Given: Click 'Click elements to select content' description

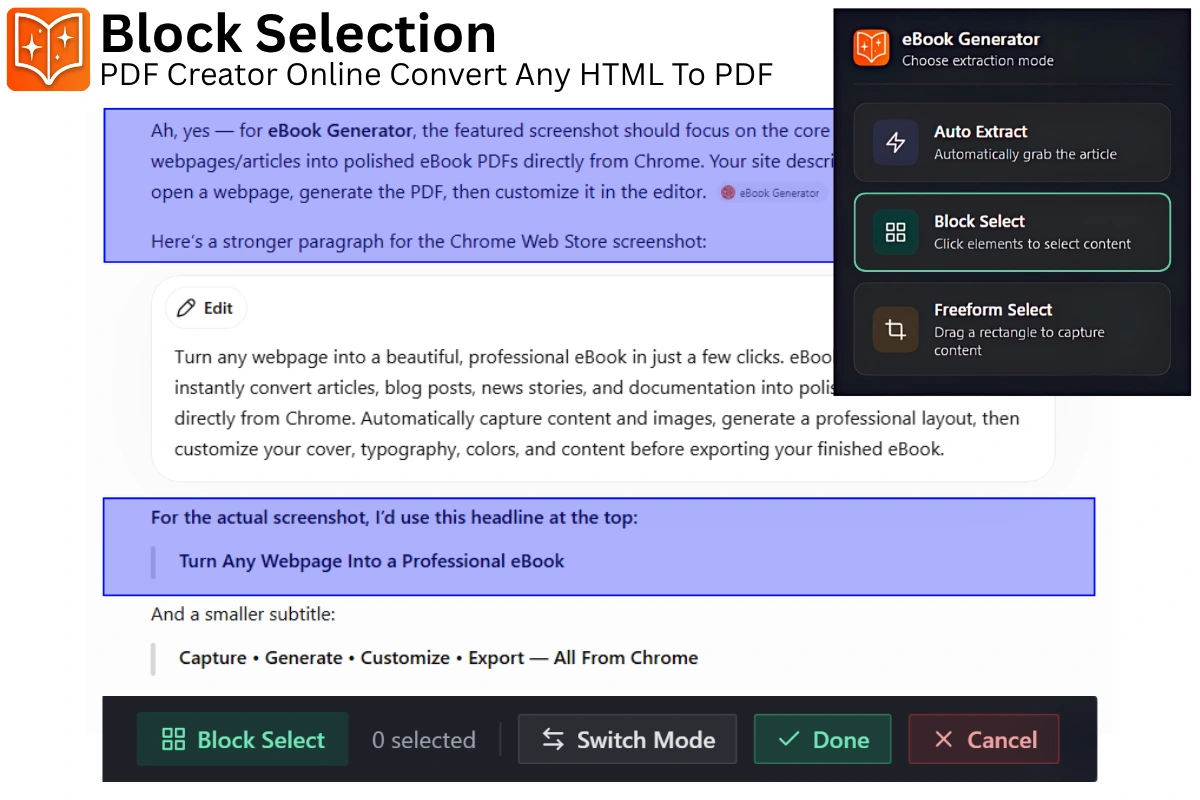Looking at the screenshot, I should [1032, 244].
